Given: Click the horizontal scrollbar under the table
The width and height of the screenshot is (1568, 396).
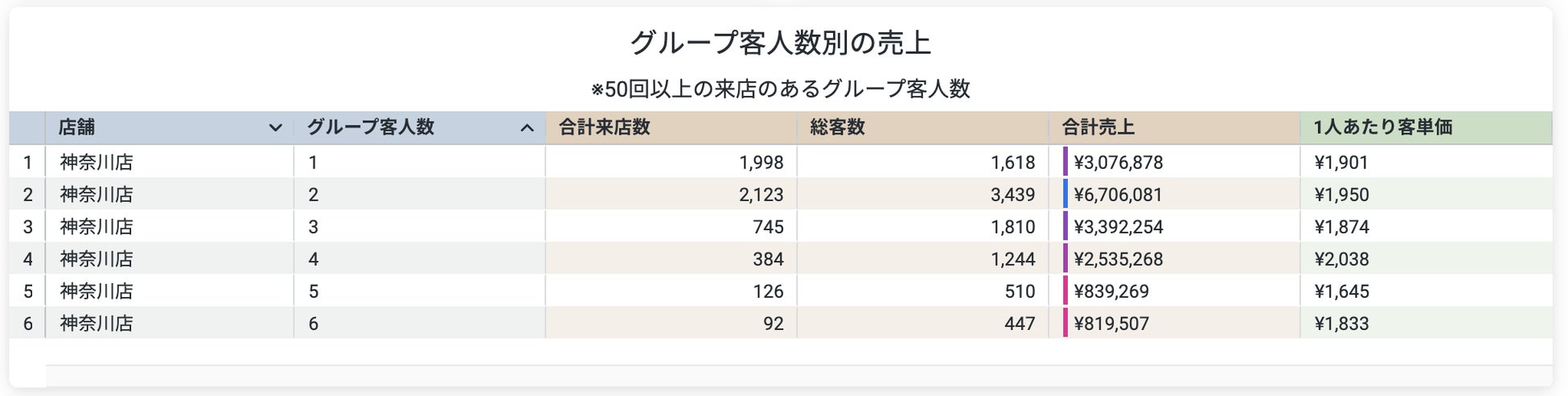Looking at the screenshot, I should tap(799, 376).
